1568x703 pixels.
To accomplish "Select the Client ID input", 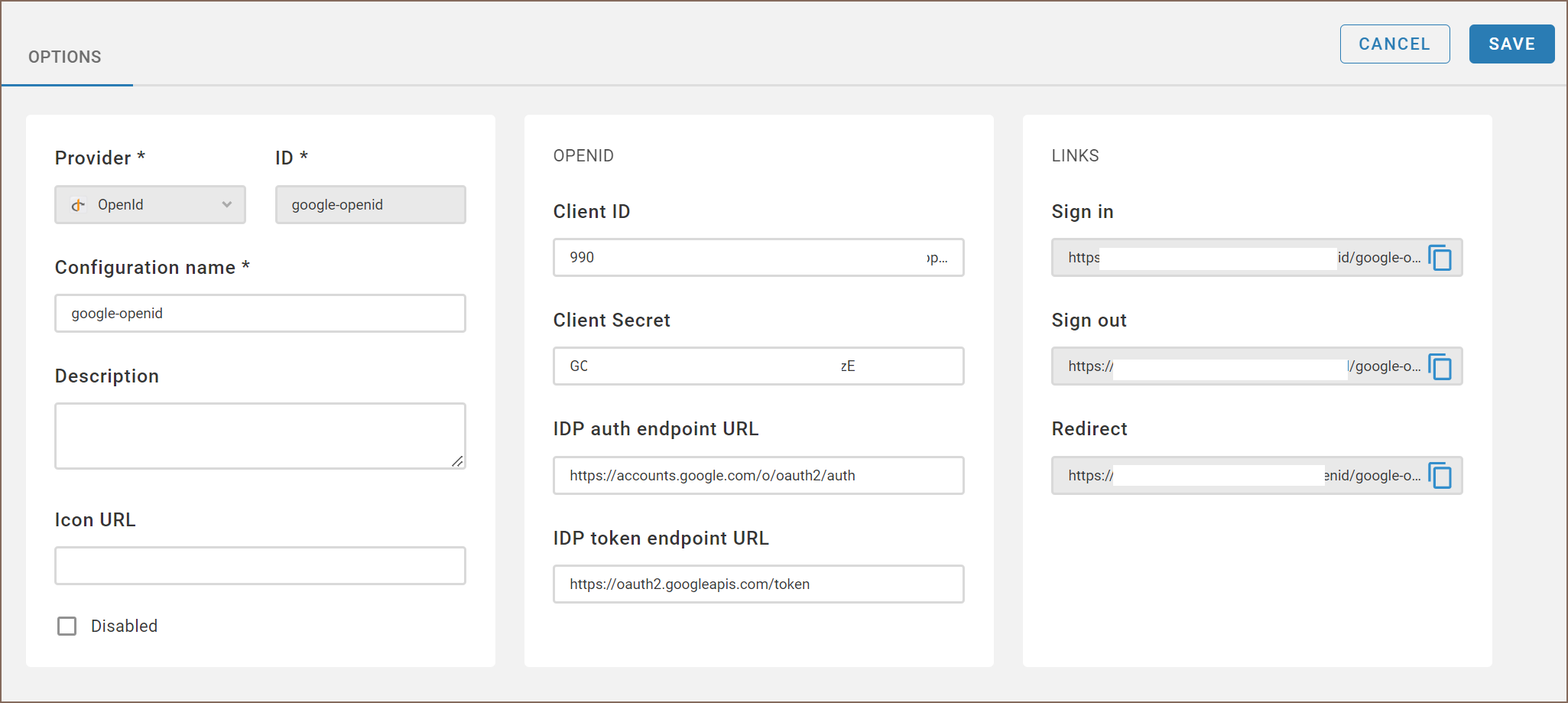I will click(x=758, y=258).
